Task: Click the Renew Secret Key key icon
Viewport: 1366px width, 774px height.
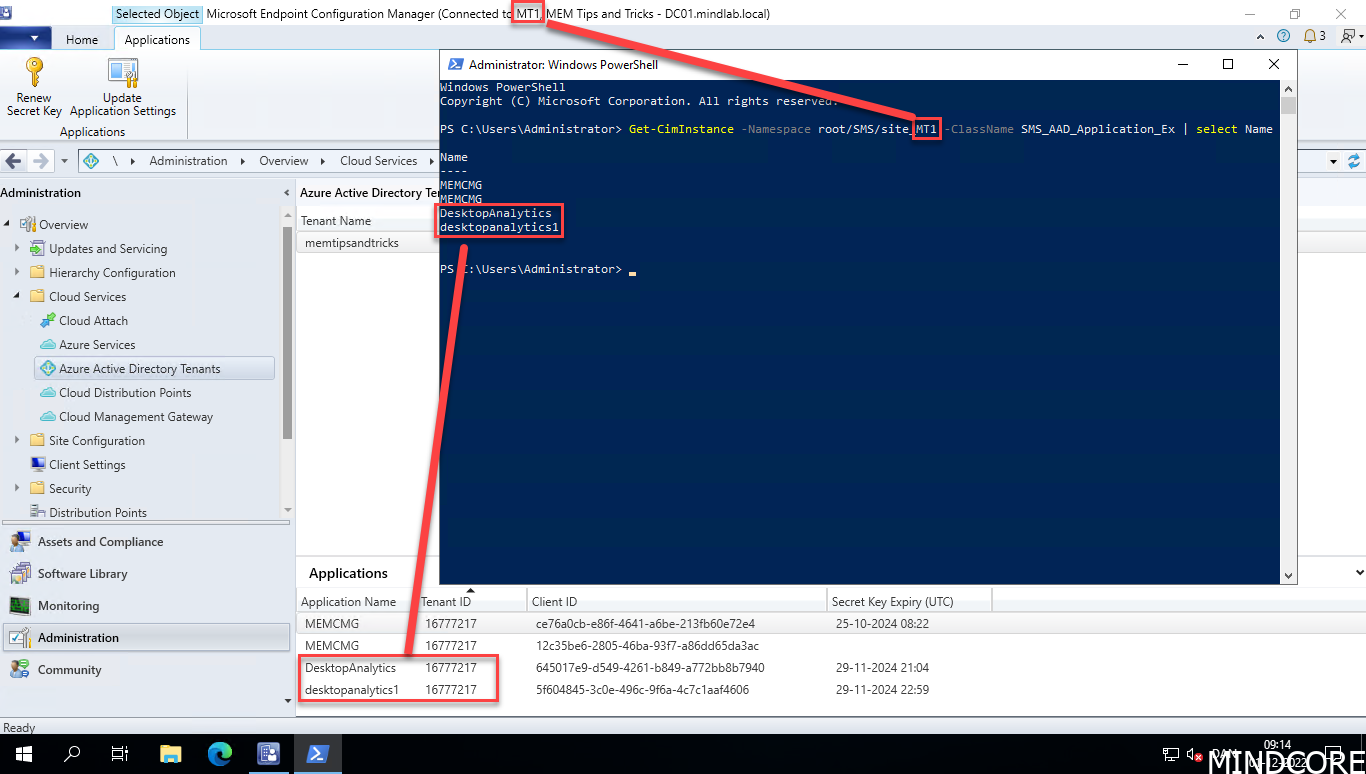Action: pos(34,73)
